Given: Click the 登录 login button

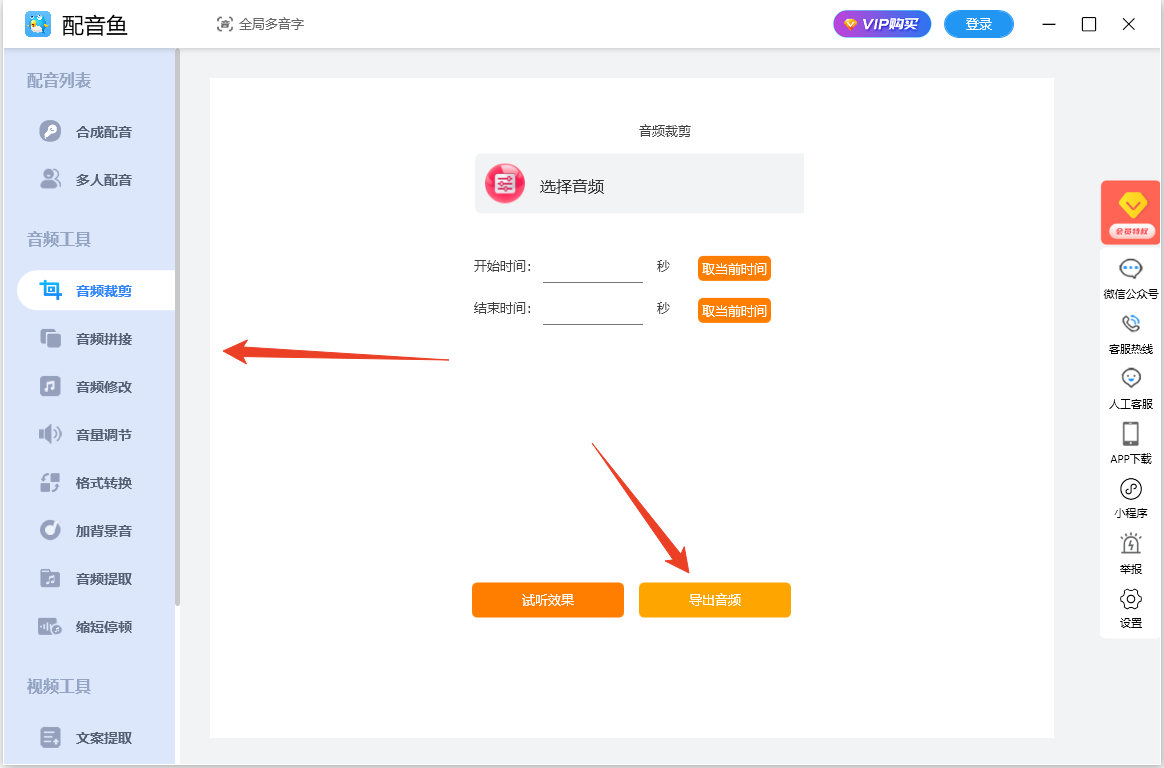Looking at the screenshot, I should 978,24.
